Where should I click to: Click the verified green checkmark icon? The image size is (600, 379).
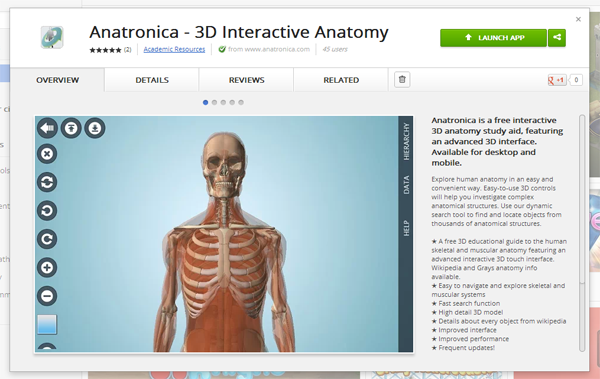click(x=222, y=49)
